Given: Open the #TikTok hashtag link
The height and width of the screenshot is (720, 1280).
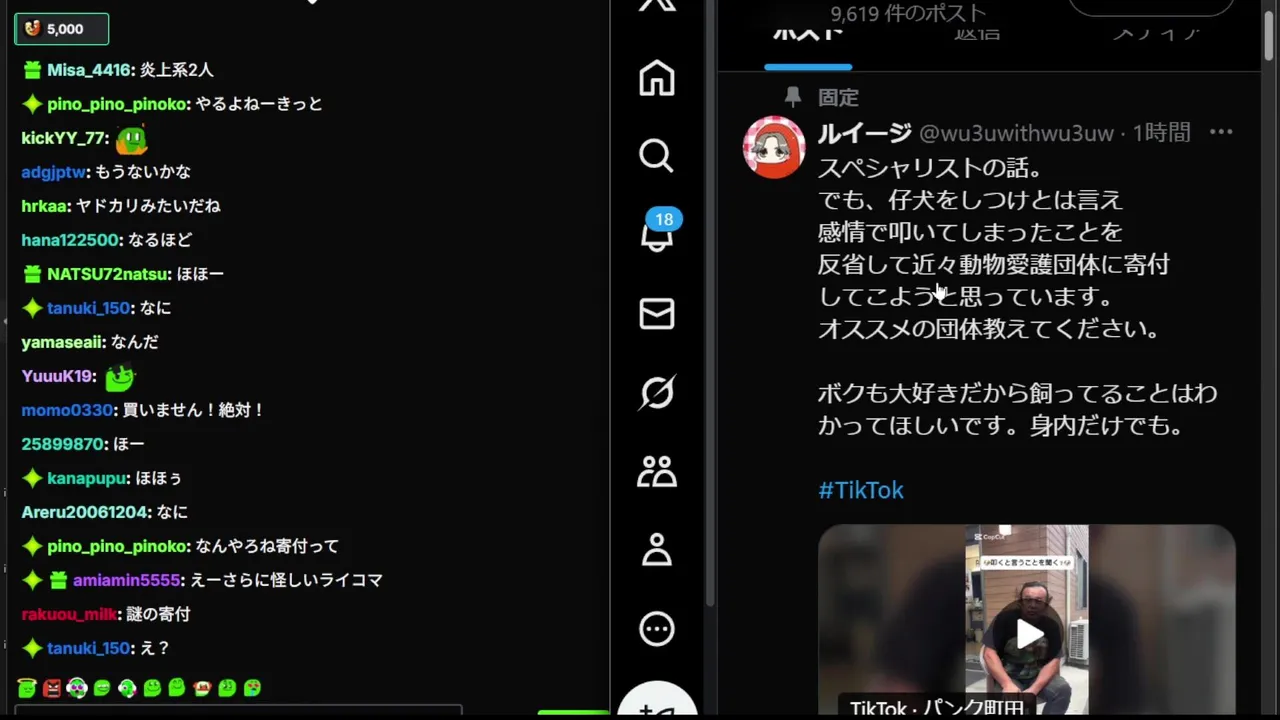Looking at the screenshot, I should [861, 490].
